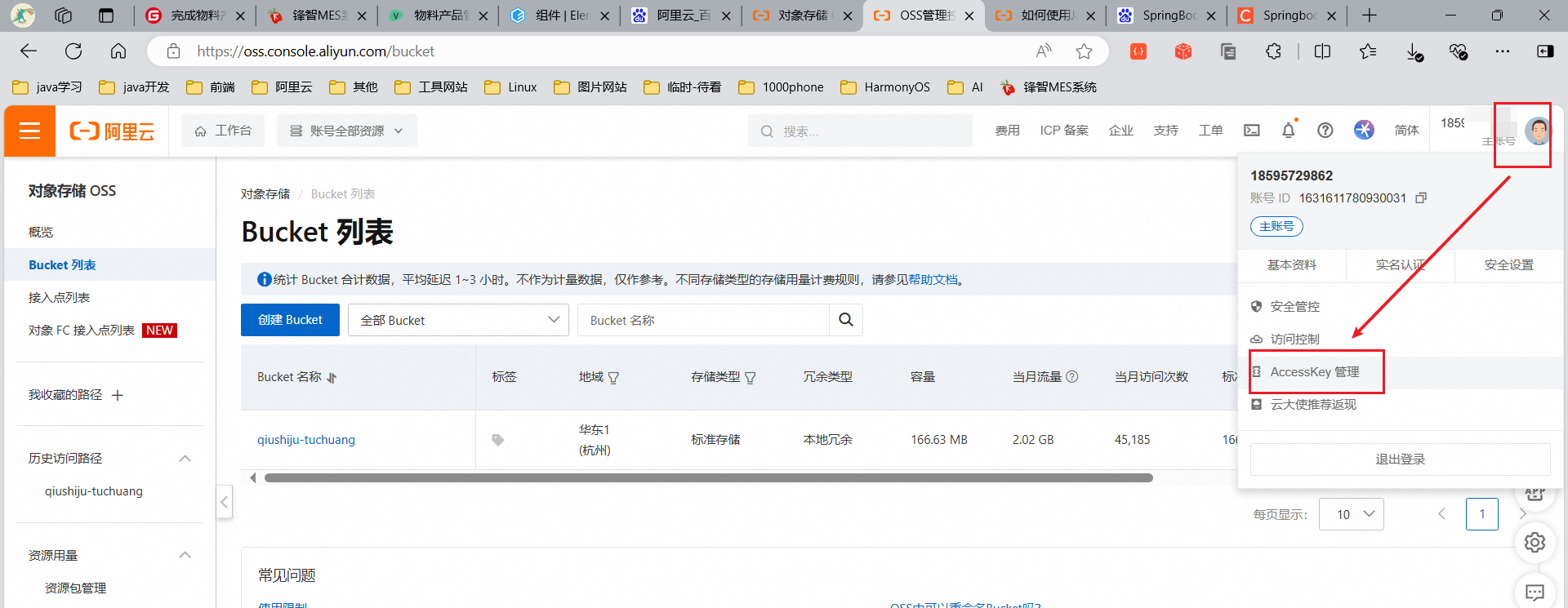
Task: Open the AI assistant icon in header
Action: click(x=1364, y=130)
